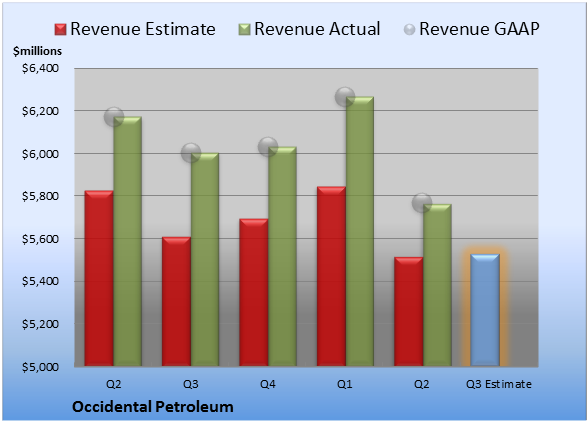Click the '$5,000' axis value
The height and width of the screenshot is (422, 588).
pyautogui.click(x=40, y=366)
